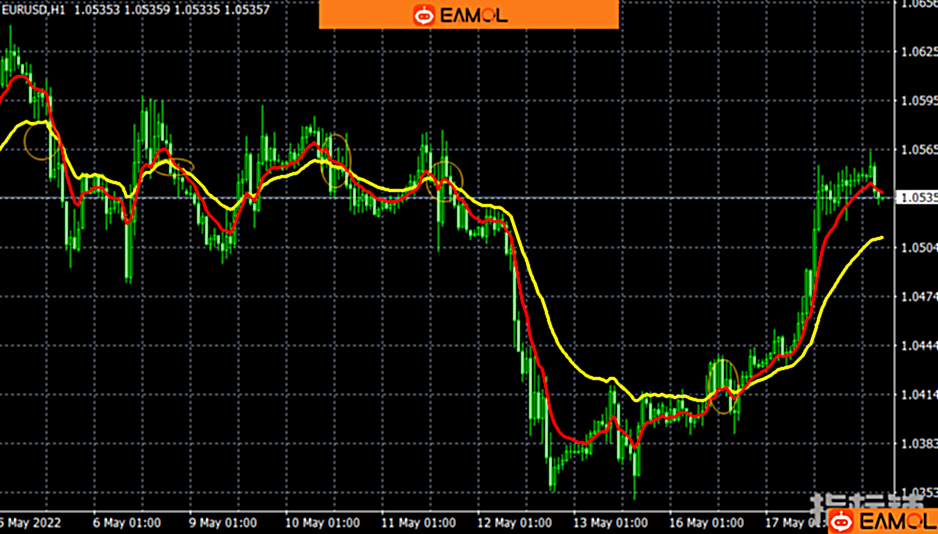Click the 1.0504 price axis label

point(919,248)
